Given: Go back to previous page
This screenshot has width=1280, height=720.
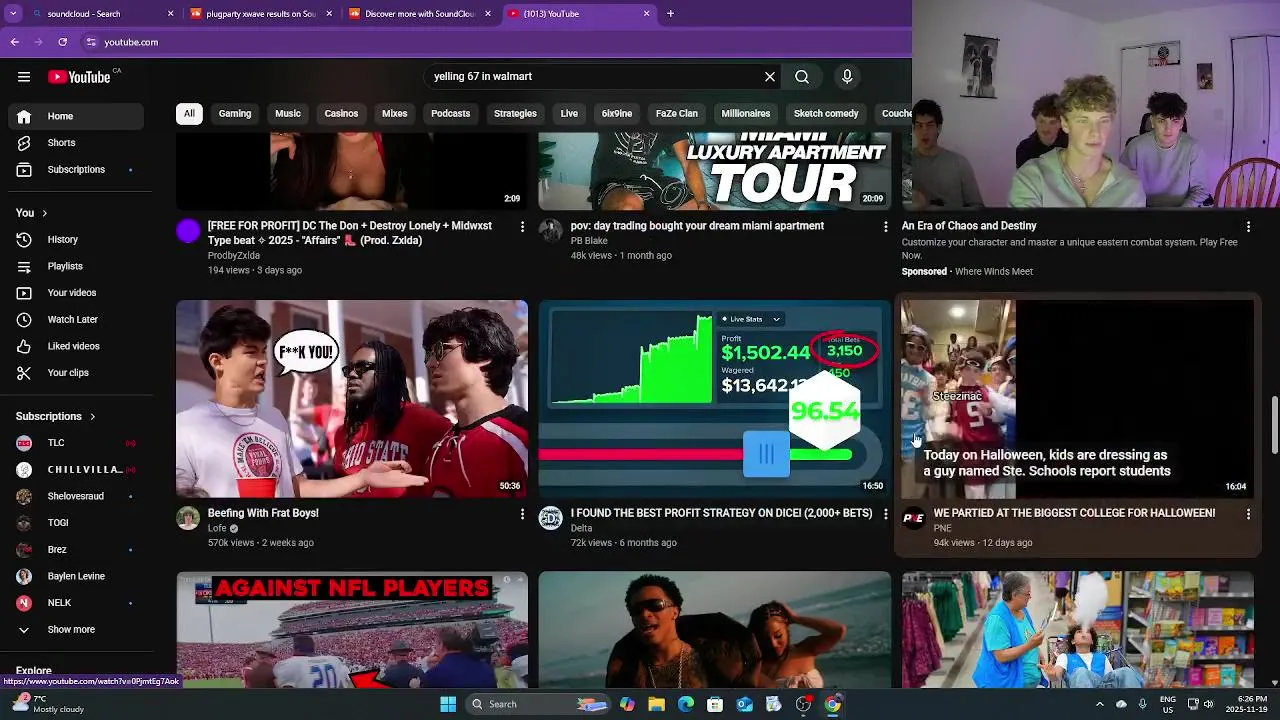Looking at the screenshot, I should pyautogui.click(x=14, y=42).
